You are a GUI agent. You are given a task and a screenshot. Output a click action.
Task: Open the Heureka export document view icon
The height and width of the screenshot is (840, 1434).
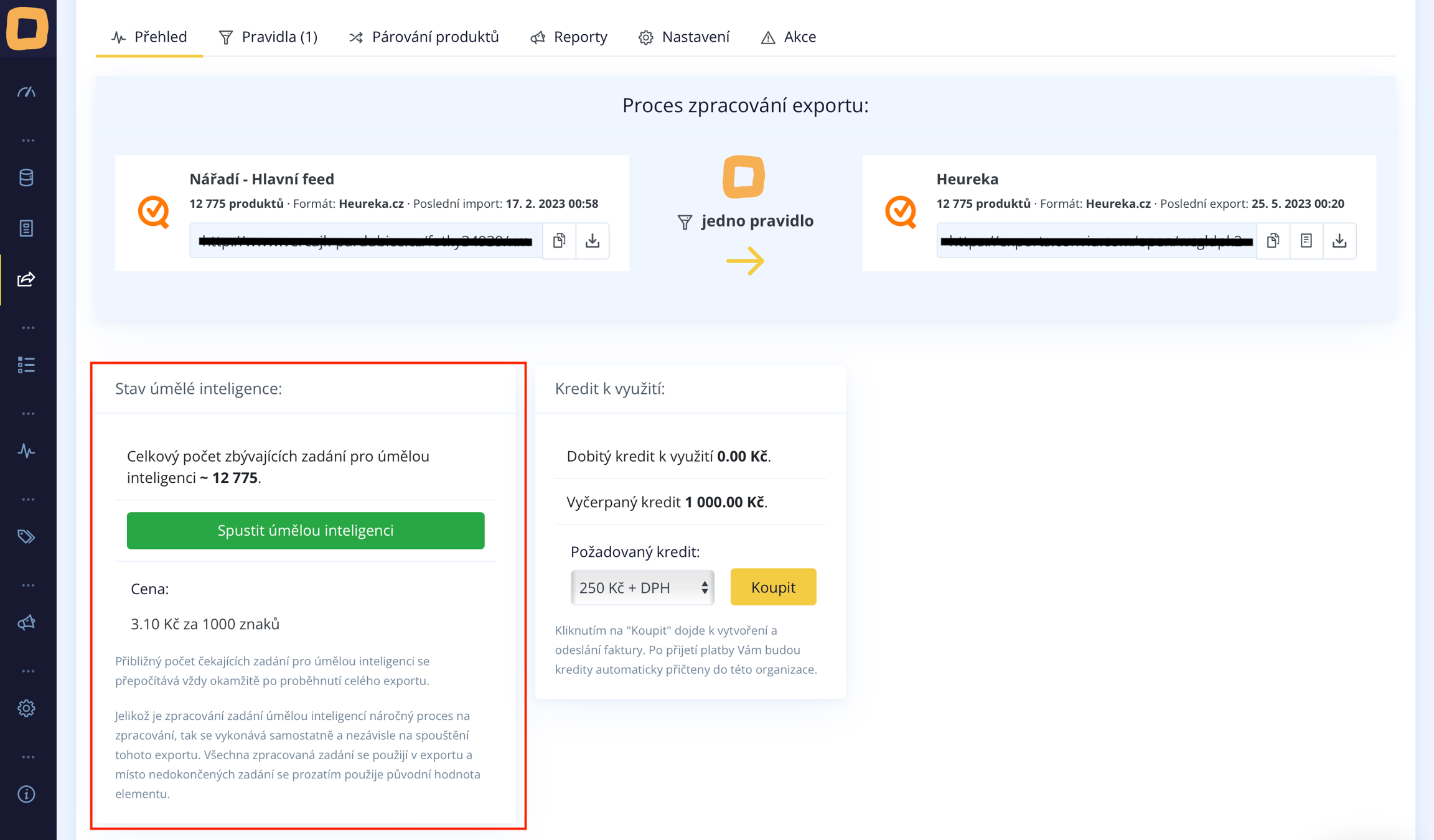1306,241
